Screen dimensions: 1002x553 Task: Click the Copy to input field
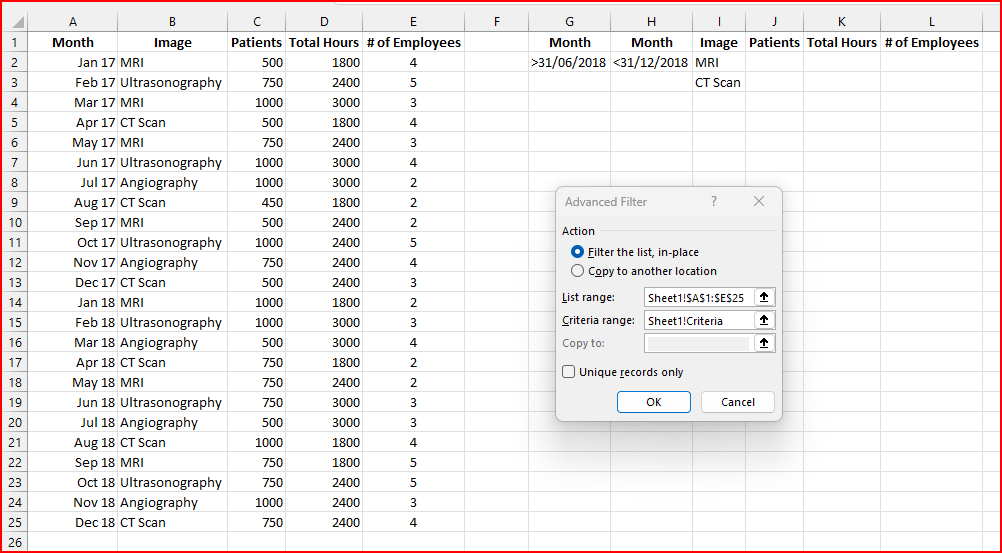(700, 343)
